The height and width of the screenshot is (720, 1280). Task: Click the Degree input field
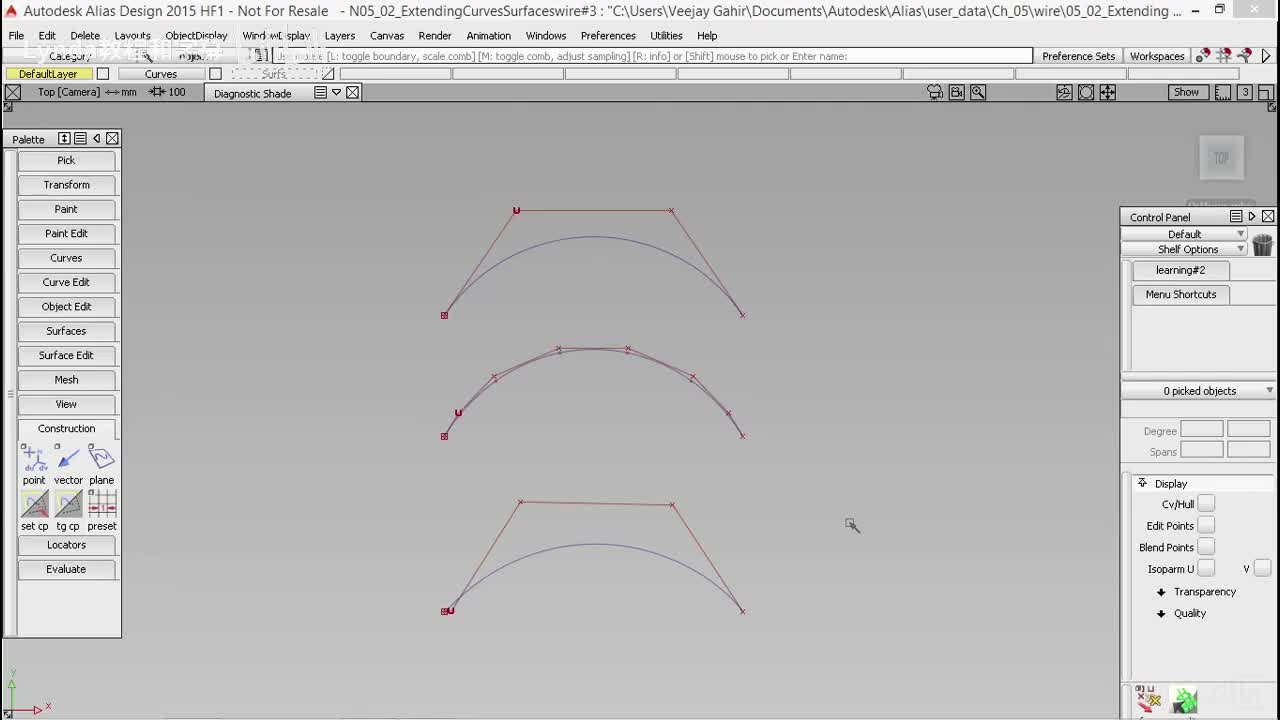pos(1202,430)
